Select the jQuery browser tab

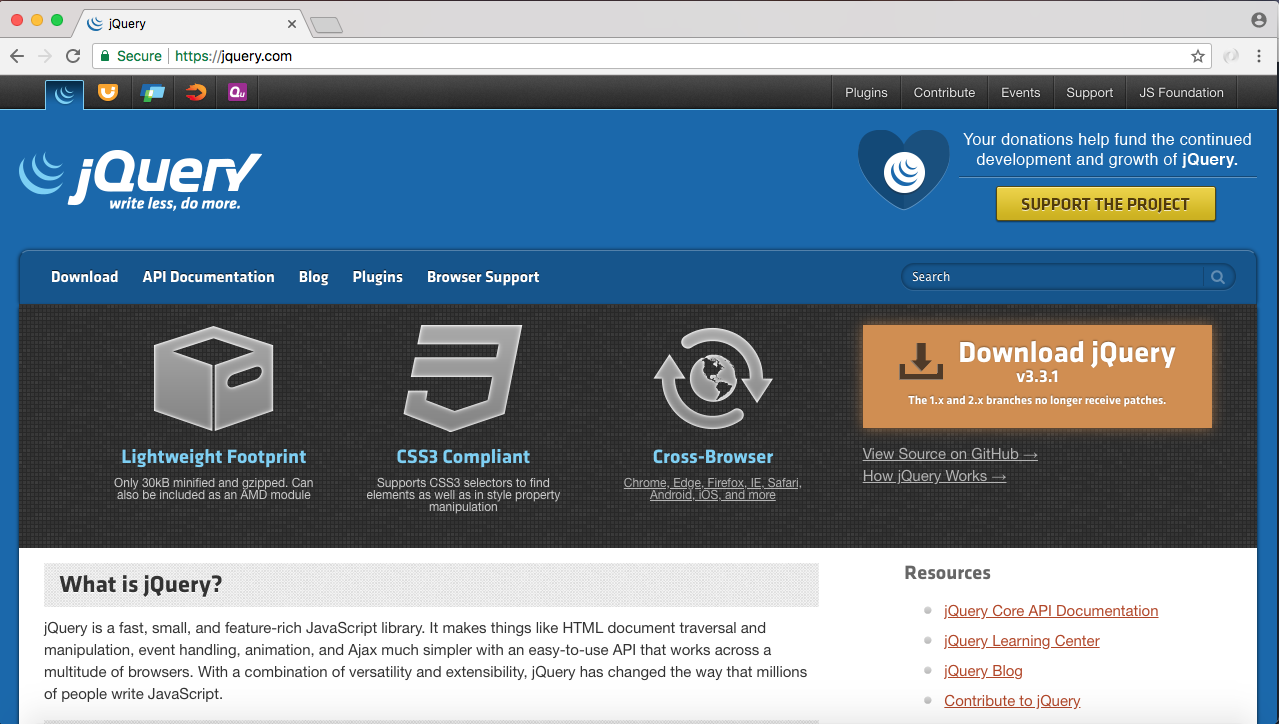(x=190, y=23)
